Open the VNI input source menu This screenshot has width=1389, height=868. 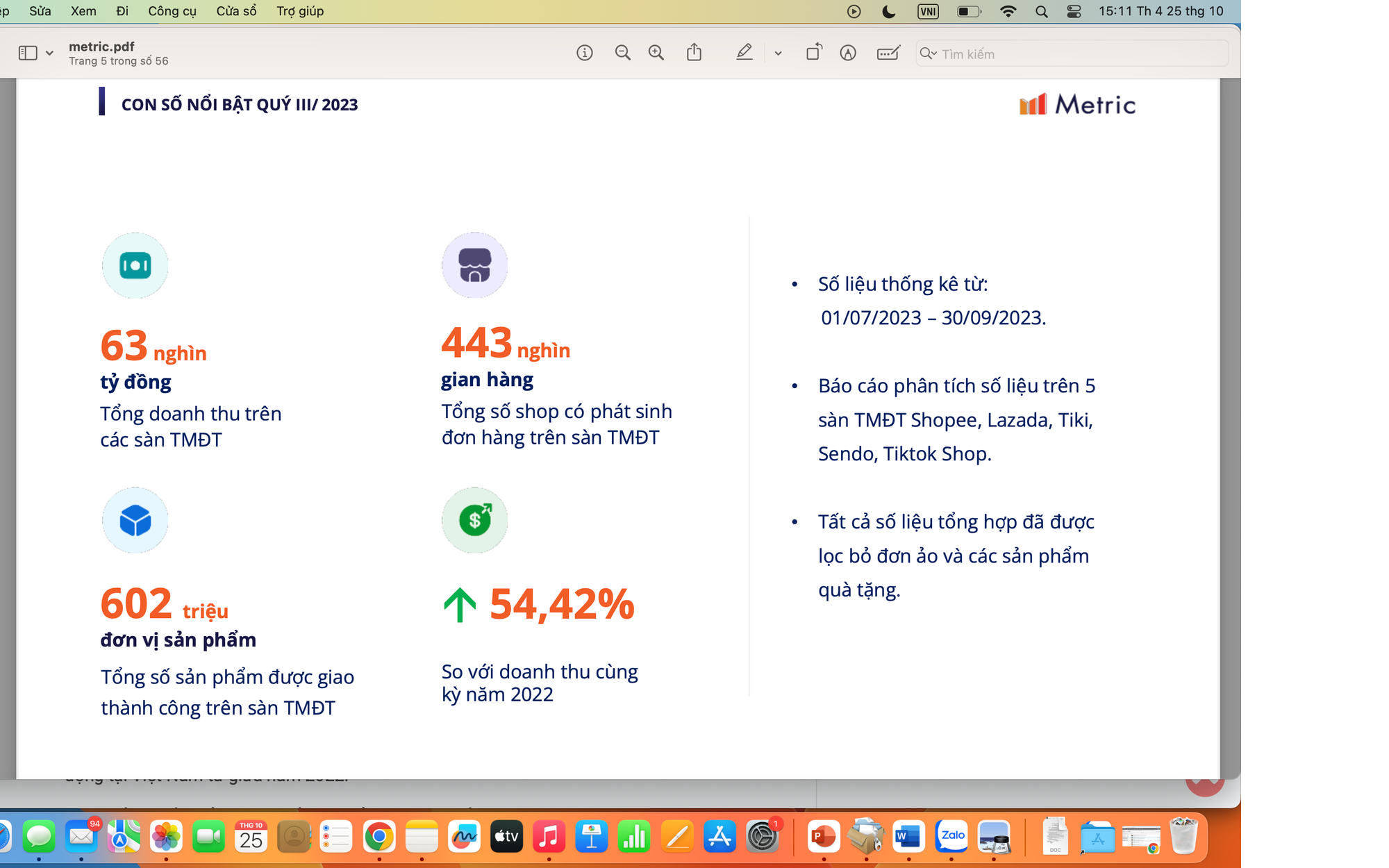(928, 11)
